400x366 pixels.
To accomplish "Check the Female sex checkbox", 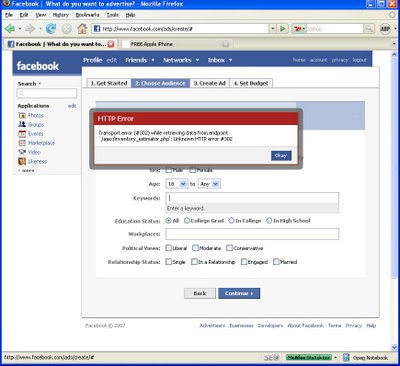I will click(192, 170).
